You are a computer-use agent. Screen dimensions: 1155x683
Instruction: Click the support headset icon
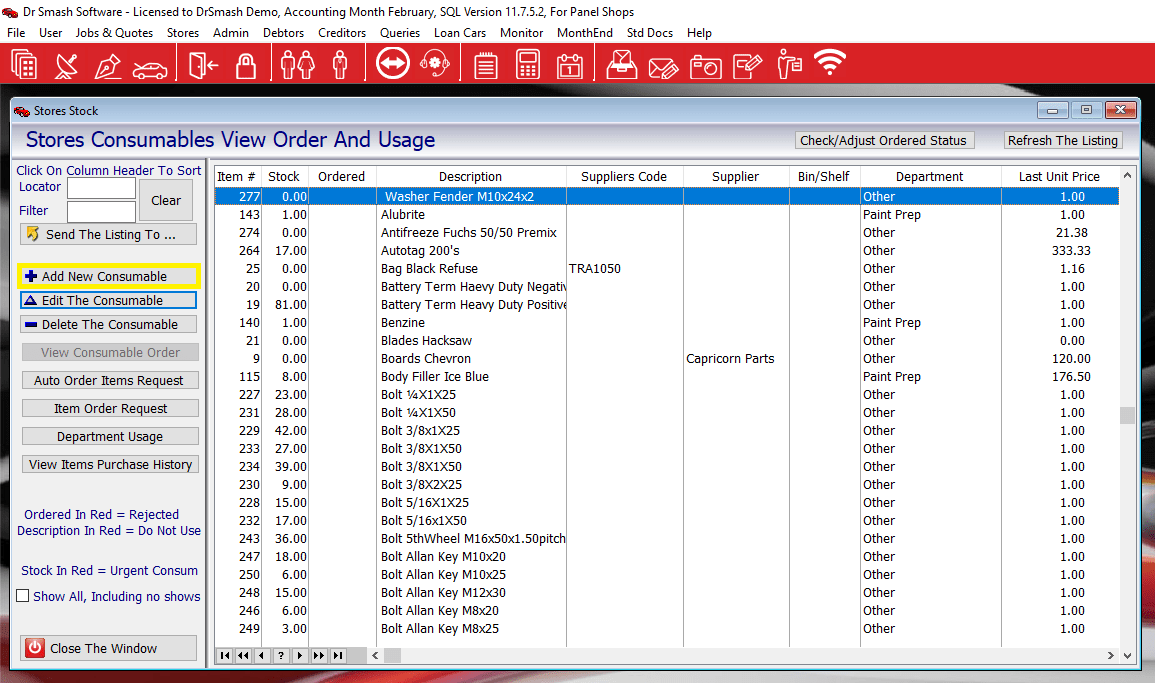pyautogui.click(x=434, y=66)
